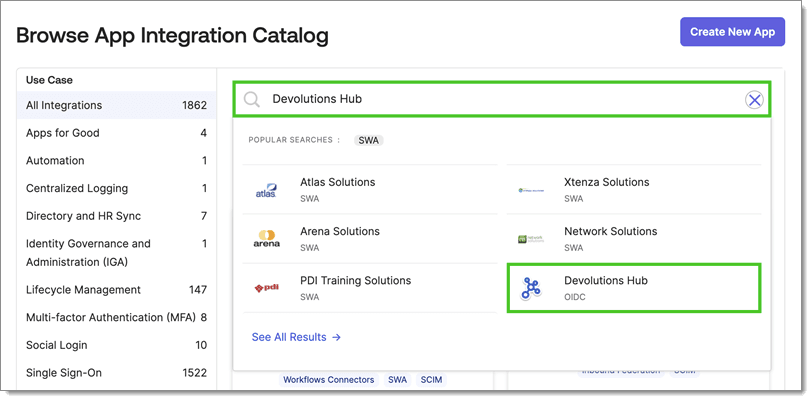Open the Arena Solutions logo icon
Viewport: 812px width, 401px height.
(267, 239)
